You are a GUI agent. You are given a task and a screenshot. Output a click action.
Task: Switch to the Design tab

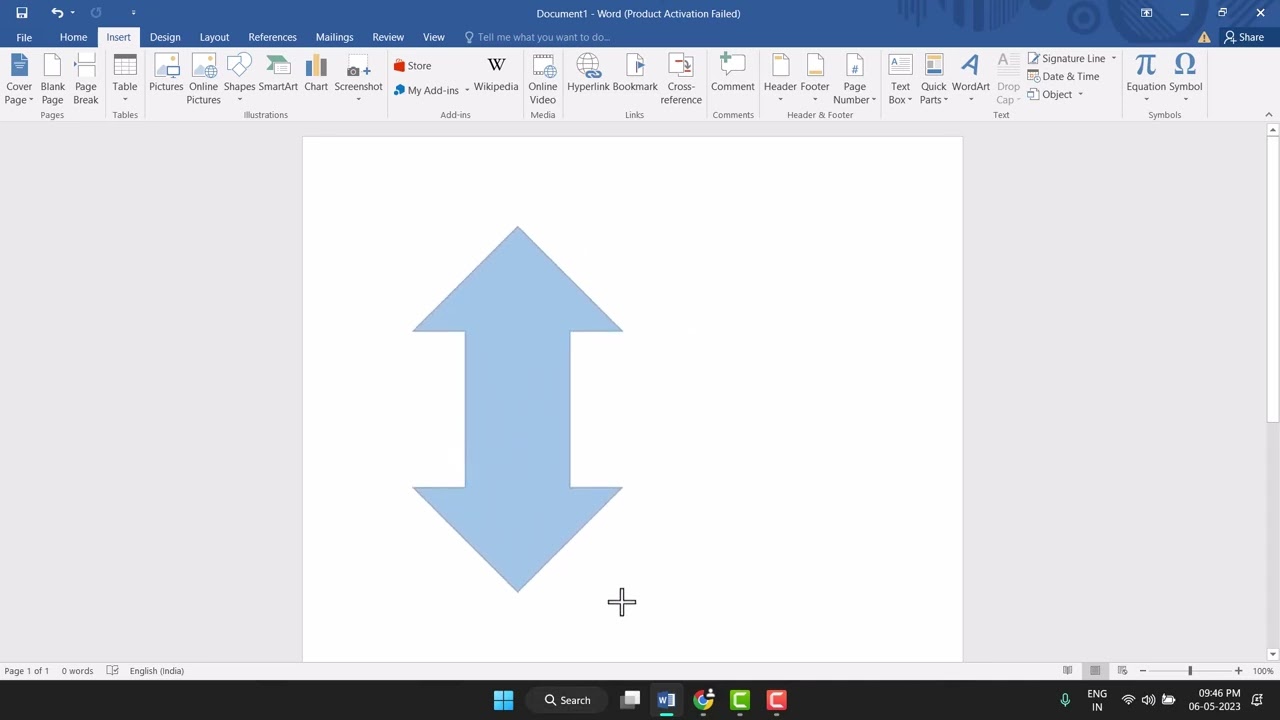click(x=165, y=37)
